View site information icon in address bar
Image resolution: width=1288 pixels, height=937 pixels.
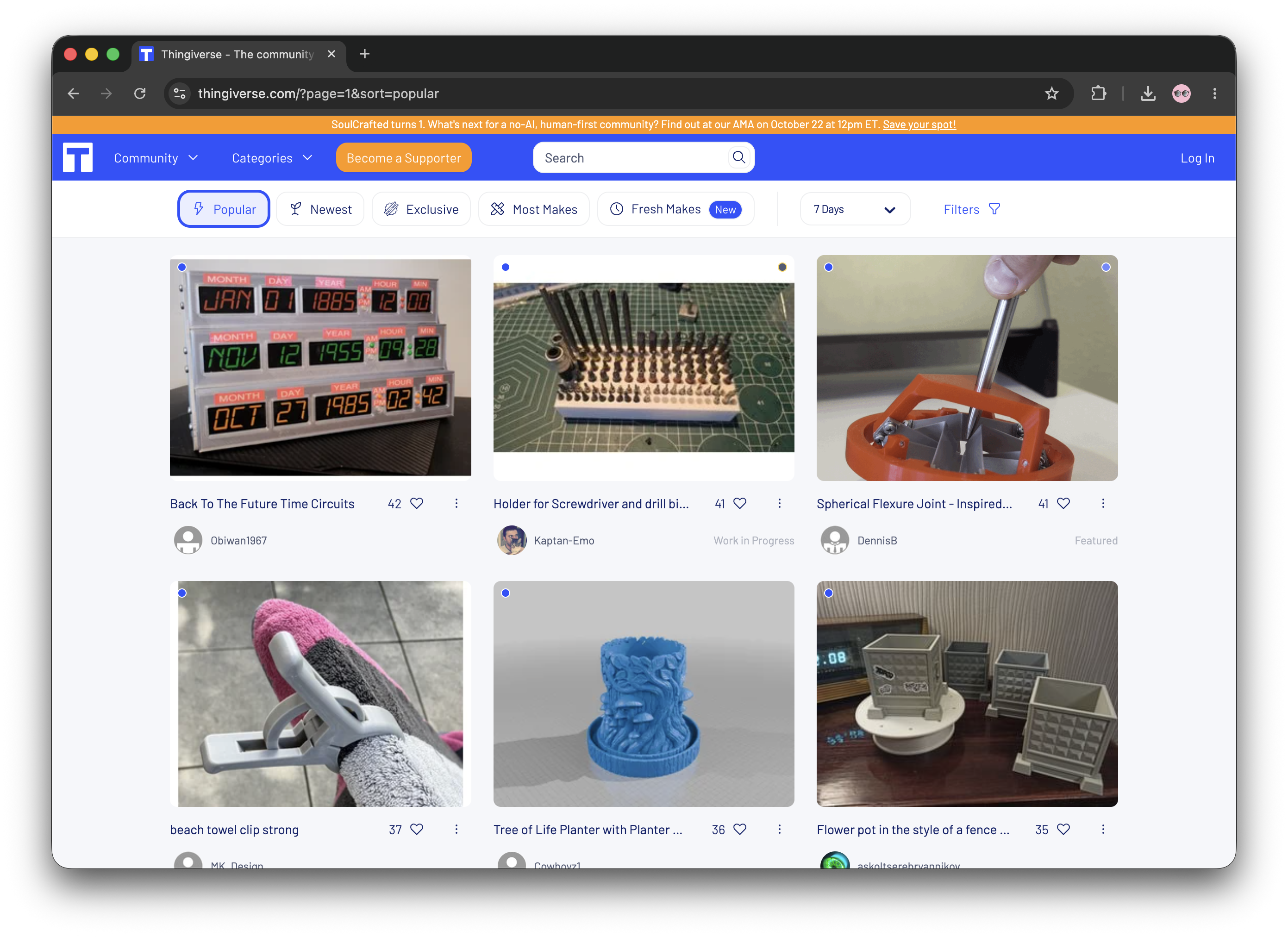180,93
